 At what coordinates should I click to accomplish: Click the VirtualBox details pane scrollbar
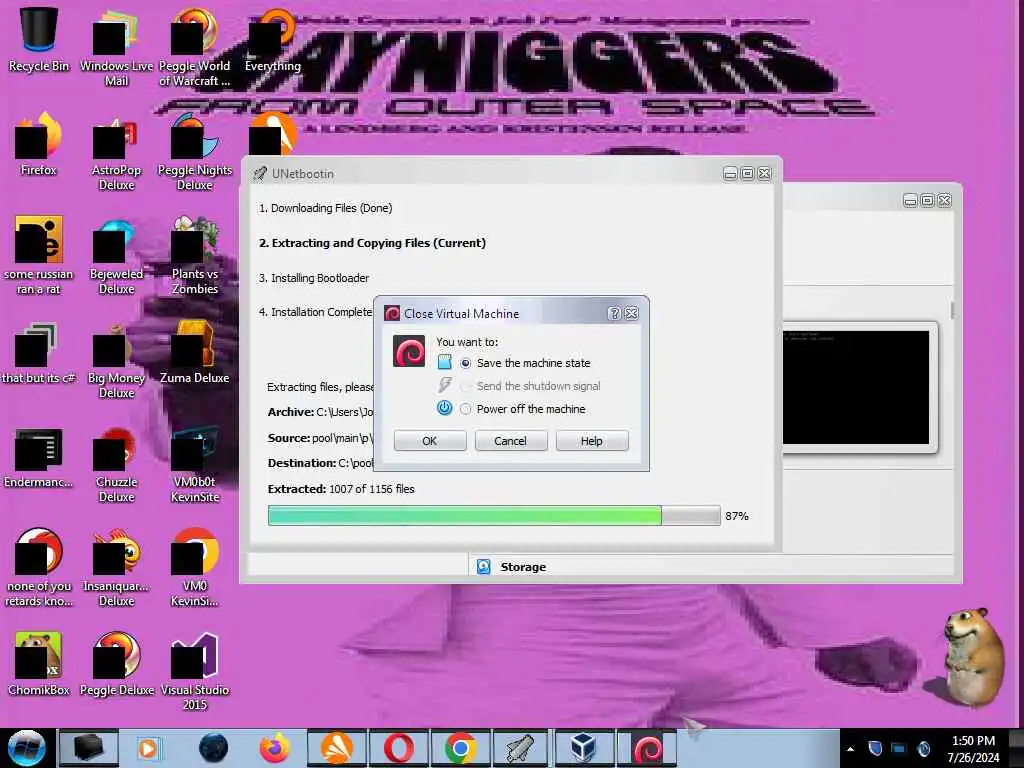pos(952,310)
